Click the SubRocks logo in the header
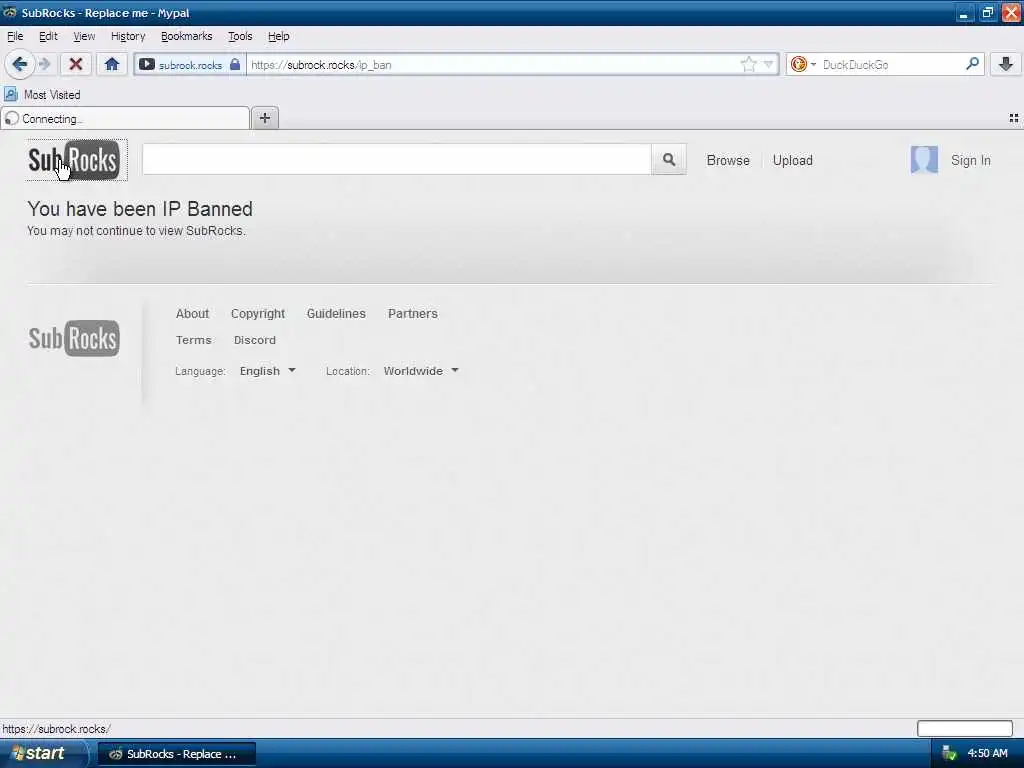Viewport: 1024px width, 768px height. 74,160
